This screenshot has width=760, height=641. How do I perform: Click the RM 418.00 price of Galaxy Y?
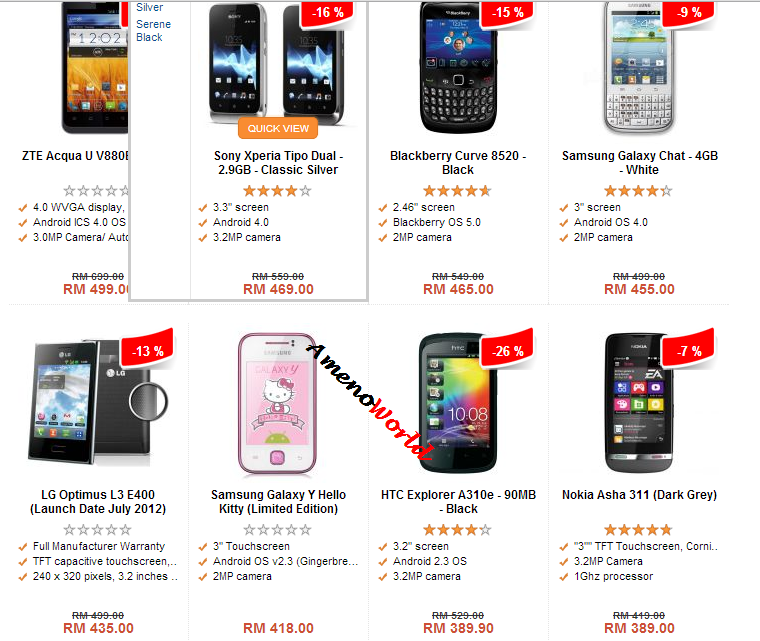click(278, 628)
